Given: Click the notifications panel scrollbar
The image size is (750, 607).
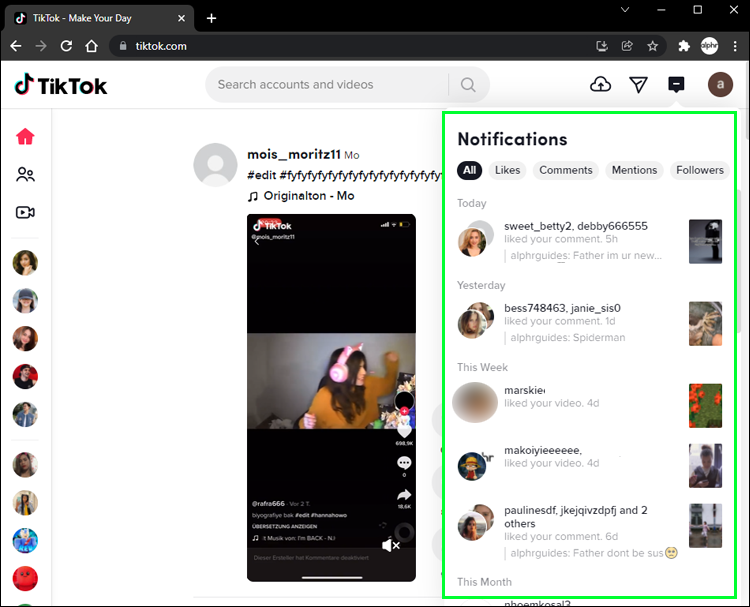Looking at the screenshot, I should 739,263.
